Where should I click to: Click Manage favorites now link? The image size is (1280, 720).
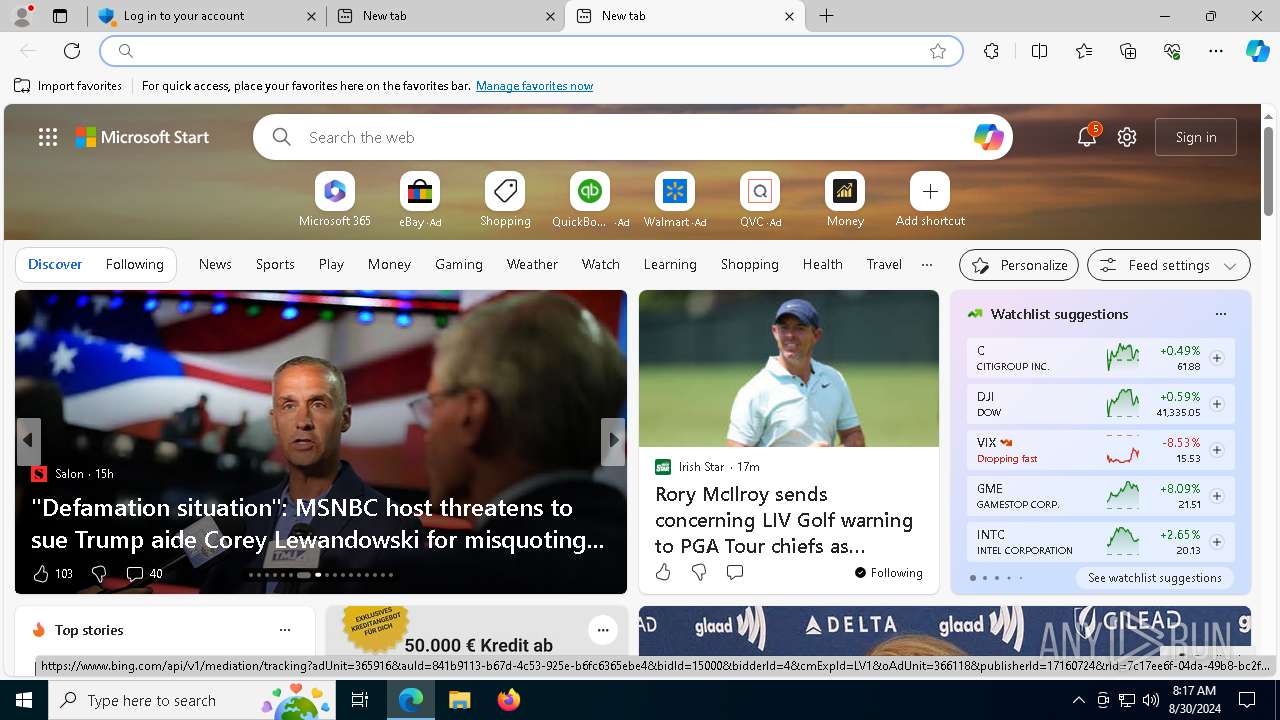[x=534, y=86]
